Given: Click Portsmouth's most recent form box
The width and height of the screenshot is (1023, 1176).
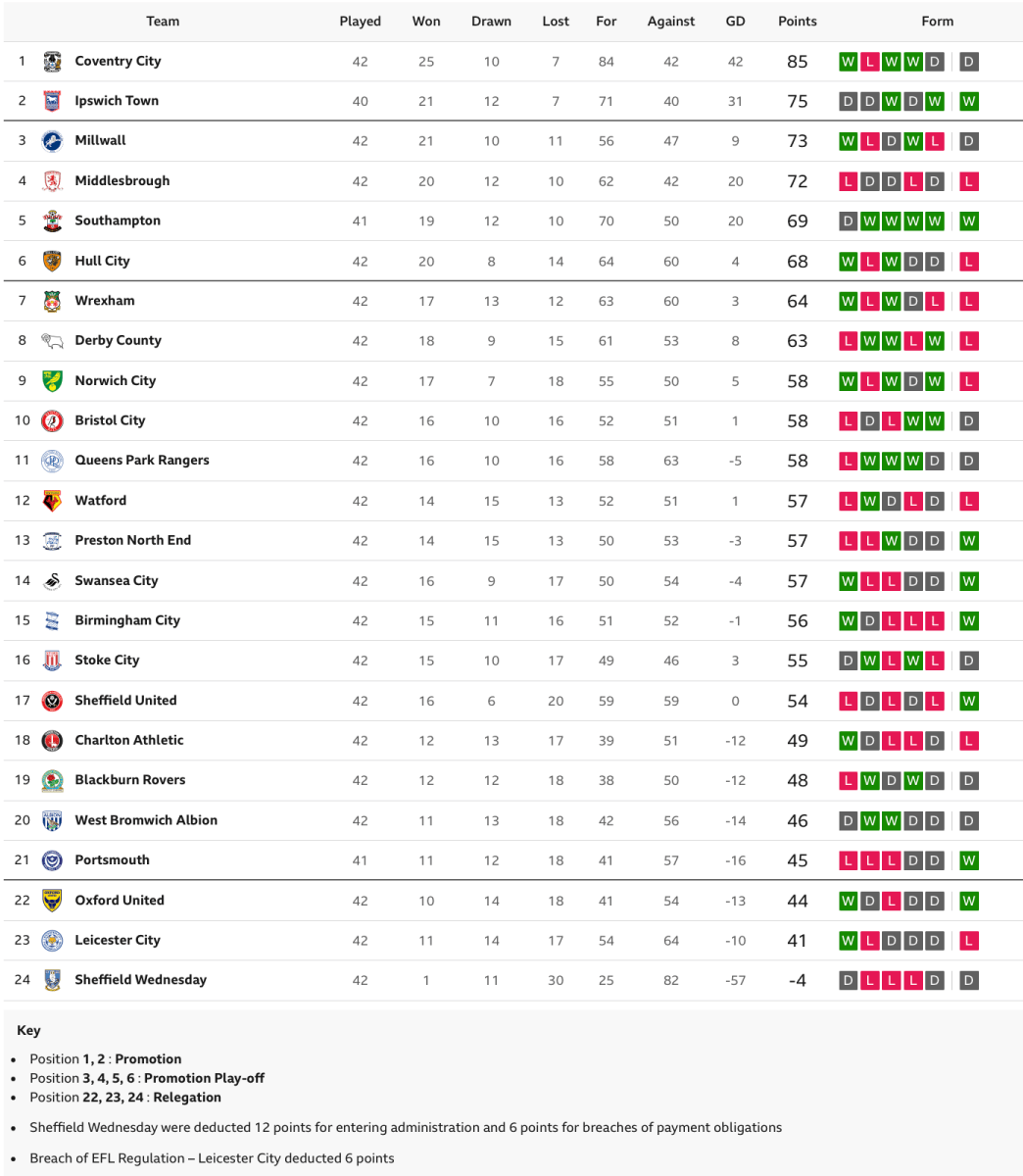Looking at the screenshot, I should 968,860.
